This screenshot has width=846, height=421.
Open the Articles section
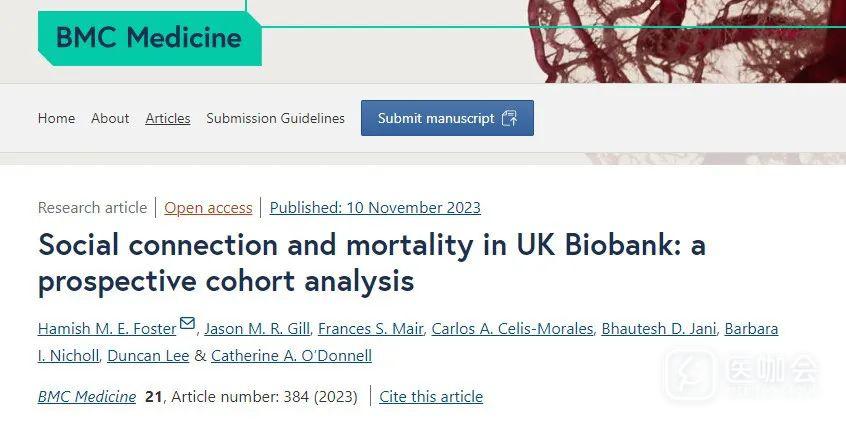pos(167,118)
